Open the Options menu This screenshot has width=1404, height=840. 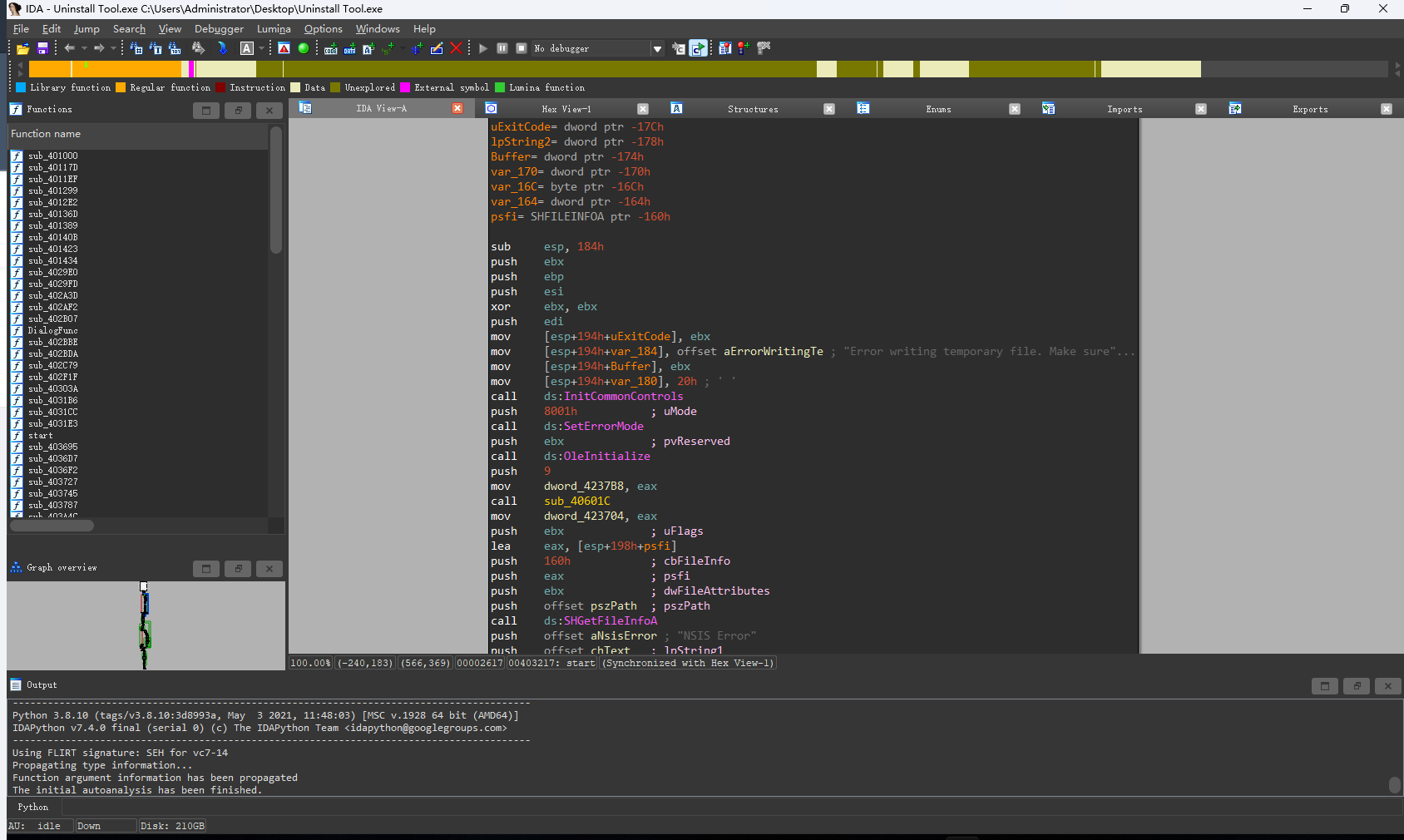click(323, 28)
